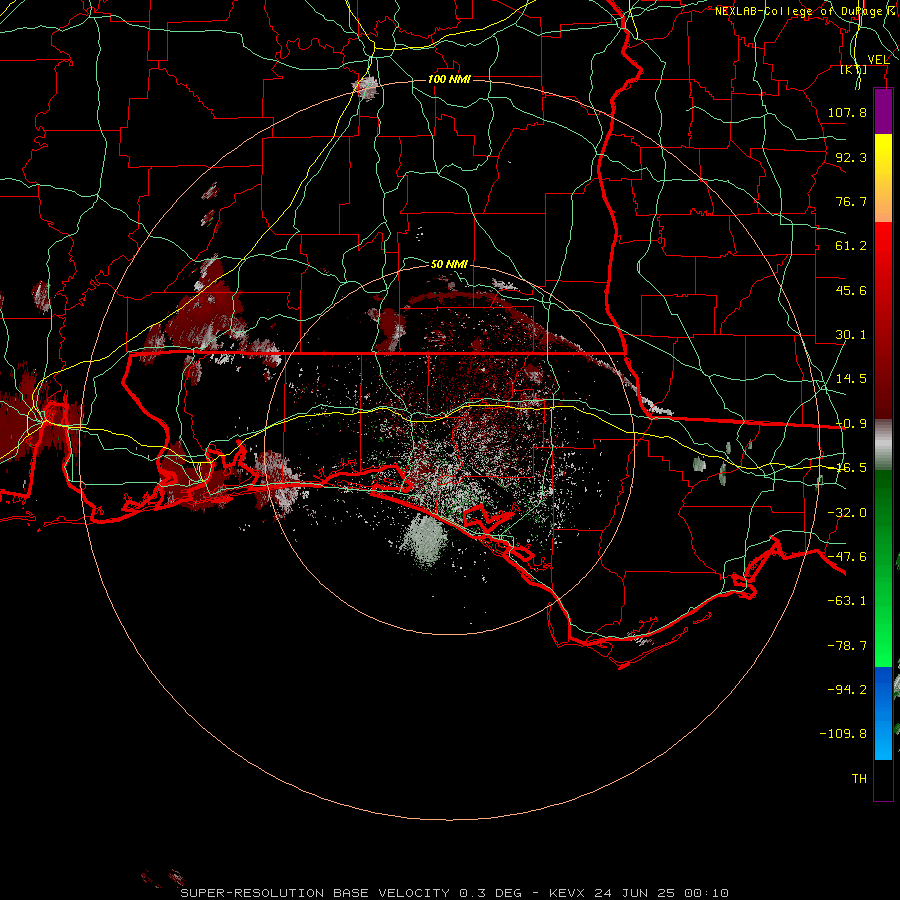This screenshot has width=900, height=900.
Task: Select the 14.5 value on the velocity scale
Action: pos(851,379)
